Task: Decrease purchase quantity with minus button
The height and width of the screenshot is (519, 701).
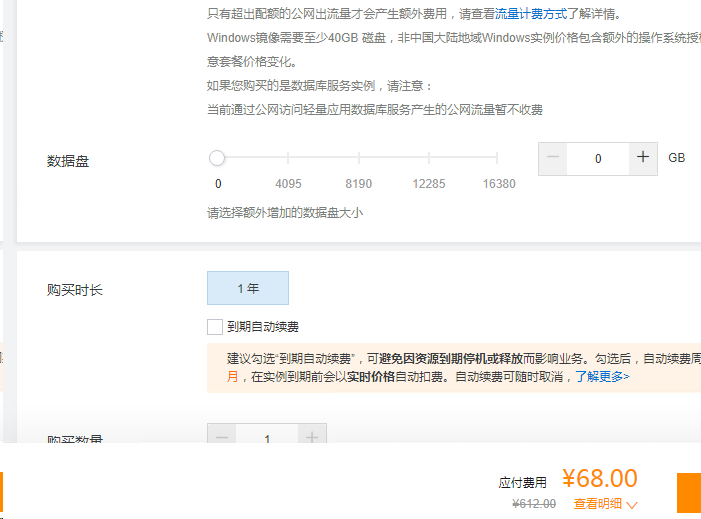Action: (x=222, y=436)
